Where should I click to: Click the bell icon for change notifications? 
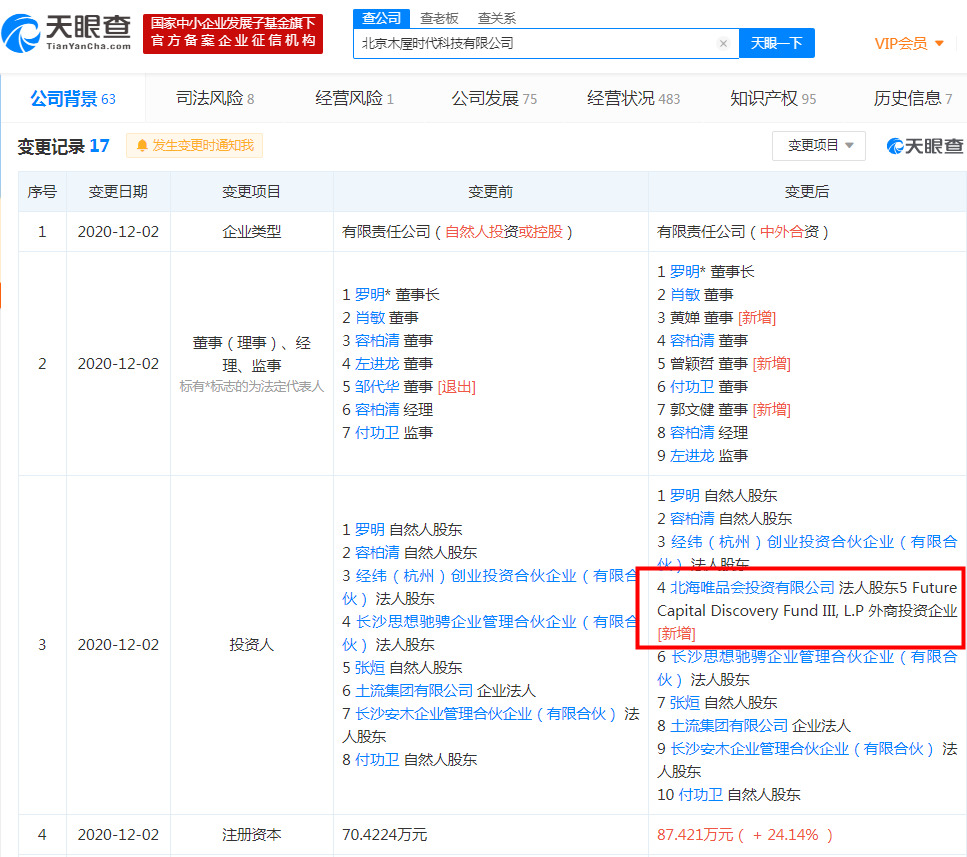(142, 146)
